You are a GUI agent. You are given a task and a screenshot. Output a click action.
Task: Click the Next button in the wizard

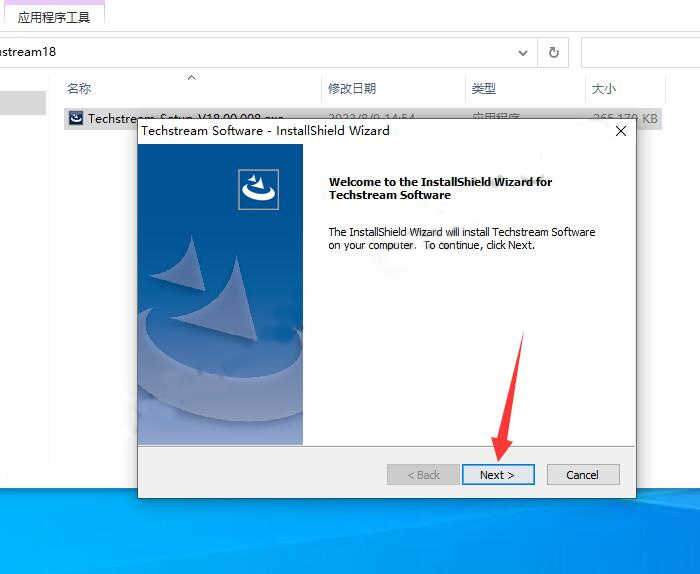498,474
